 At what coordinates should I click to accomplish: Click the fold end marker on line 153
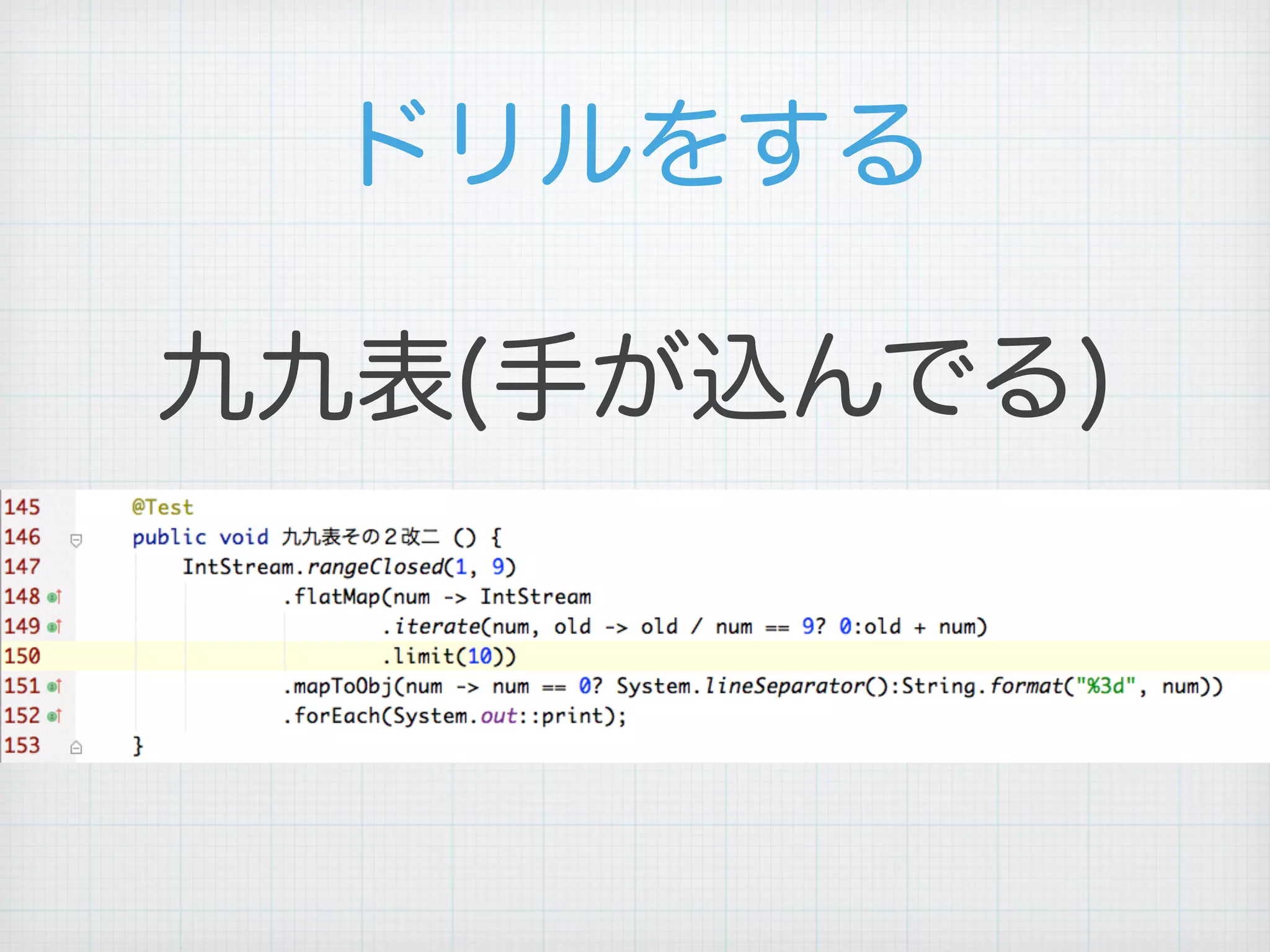76,747
